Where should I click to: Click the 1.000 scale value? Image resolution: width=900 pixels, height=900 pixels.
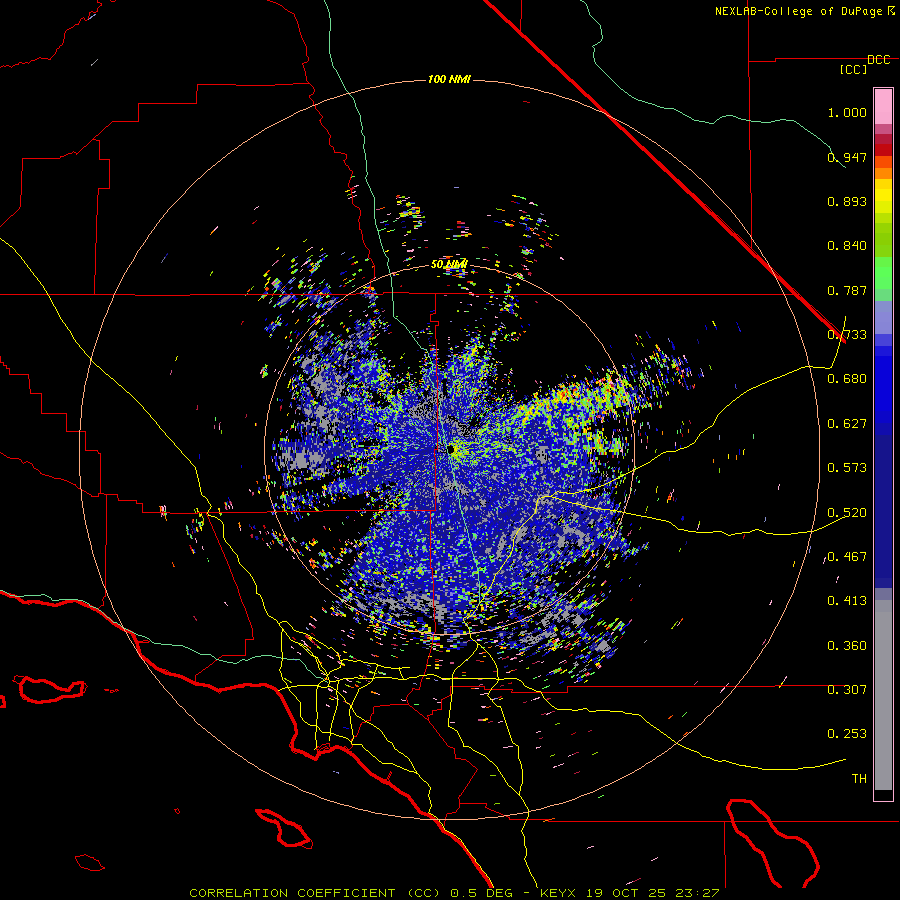pyautogui.click(x=847, y=112)
